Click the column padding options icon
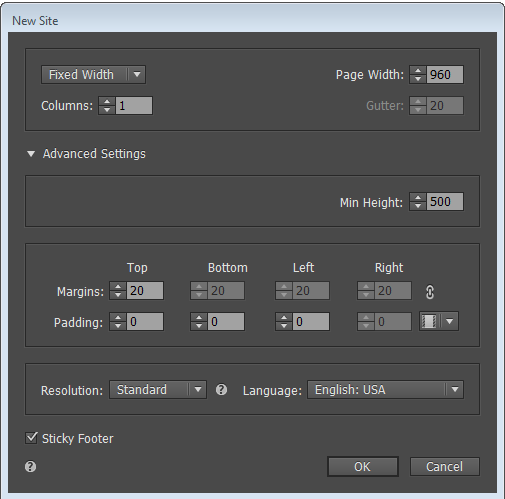Image resolution: width=505 pixels, height=499 pixels. tap(429, 321)
